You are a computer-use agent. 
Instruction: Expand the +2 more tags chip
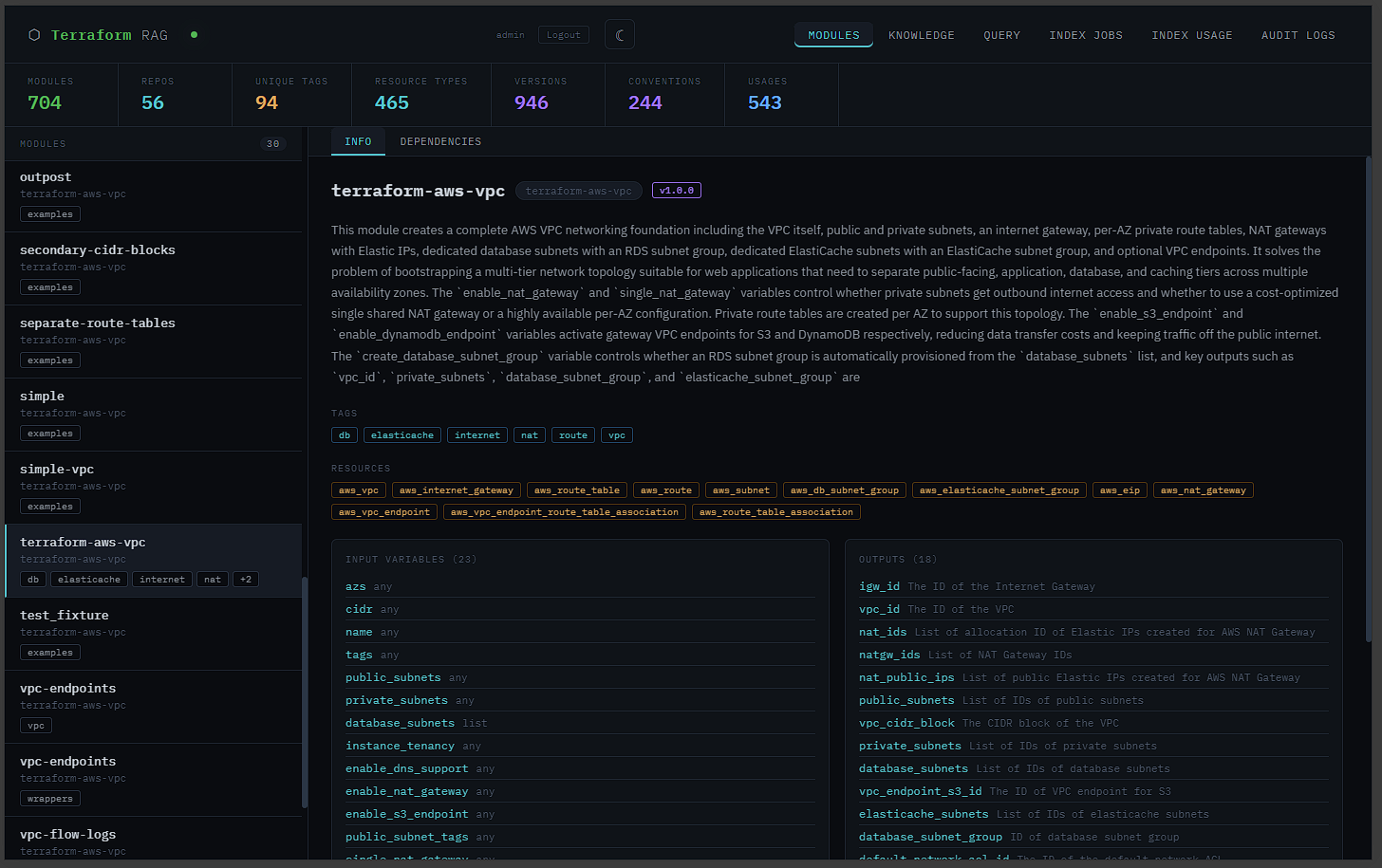(246, 580)
